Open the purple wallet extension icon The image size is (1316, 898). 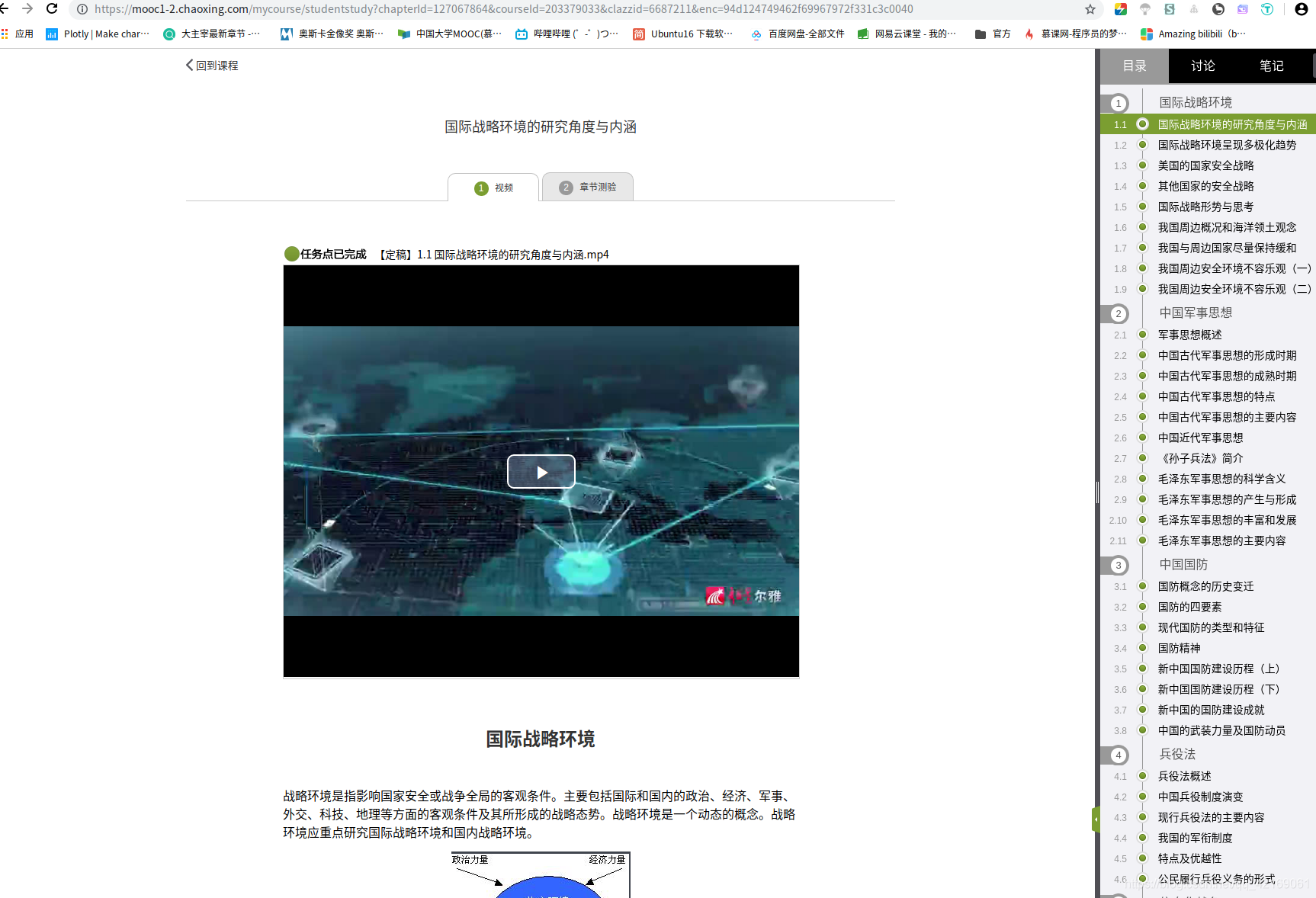(1243, 9)
